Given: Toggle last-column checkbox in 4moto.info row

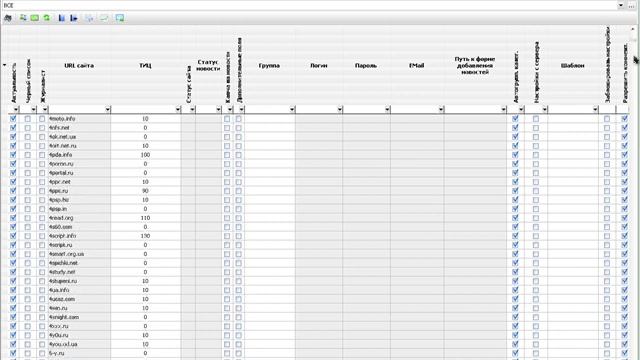Looking at the screenshot, I should coord(624,119).
